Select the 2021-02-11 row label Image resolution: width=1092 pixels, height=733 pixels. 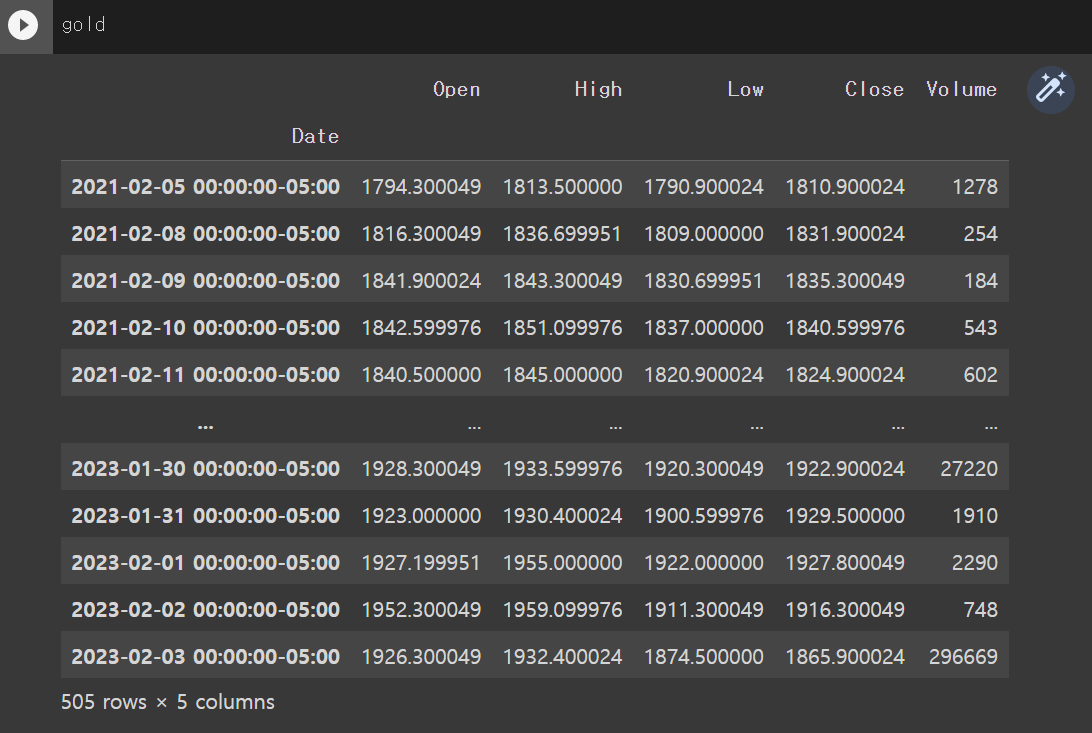pyautogui.click(x=205, y=375)
